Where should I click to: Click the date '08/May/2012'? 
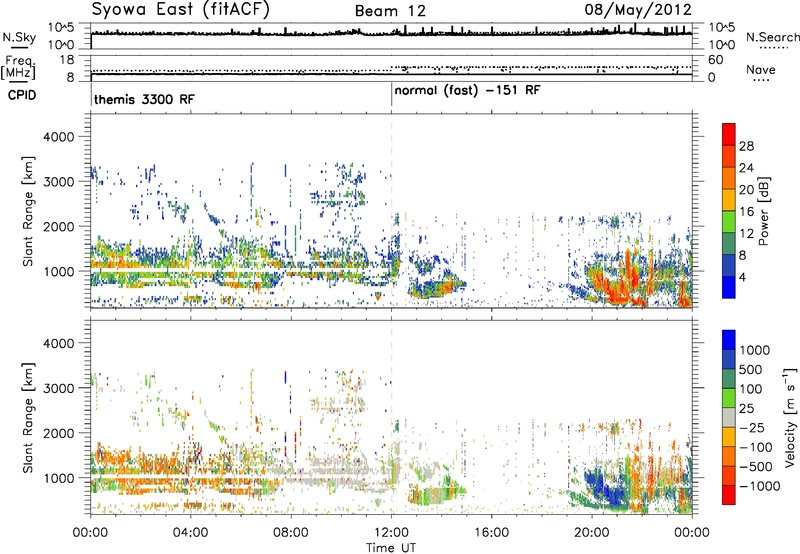[x=638, y=9]
